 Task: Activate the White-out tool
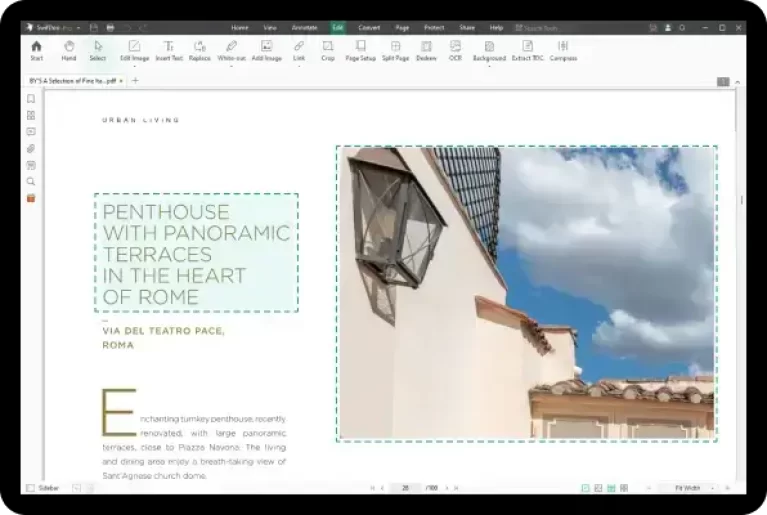(x=231, y=50)
